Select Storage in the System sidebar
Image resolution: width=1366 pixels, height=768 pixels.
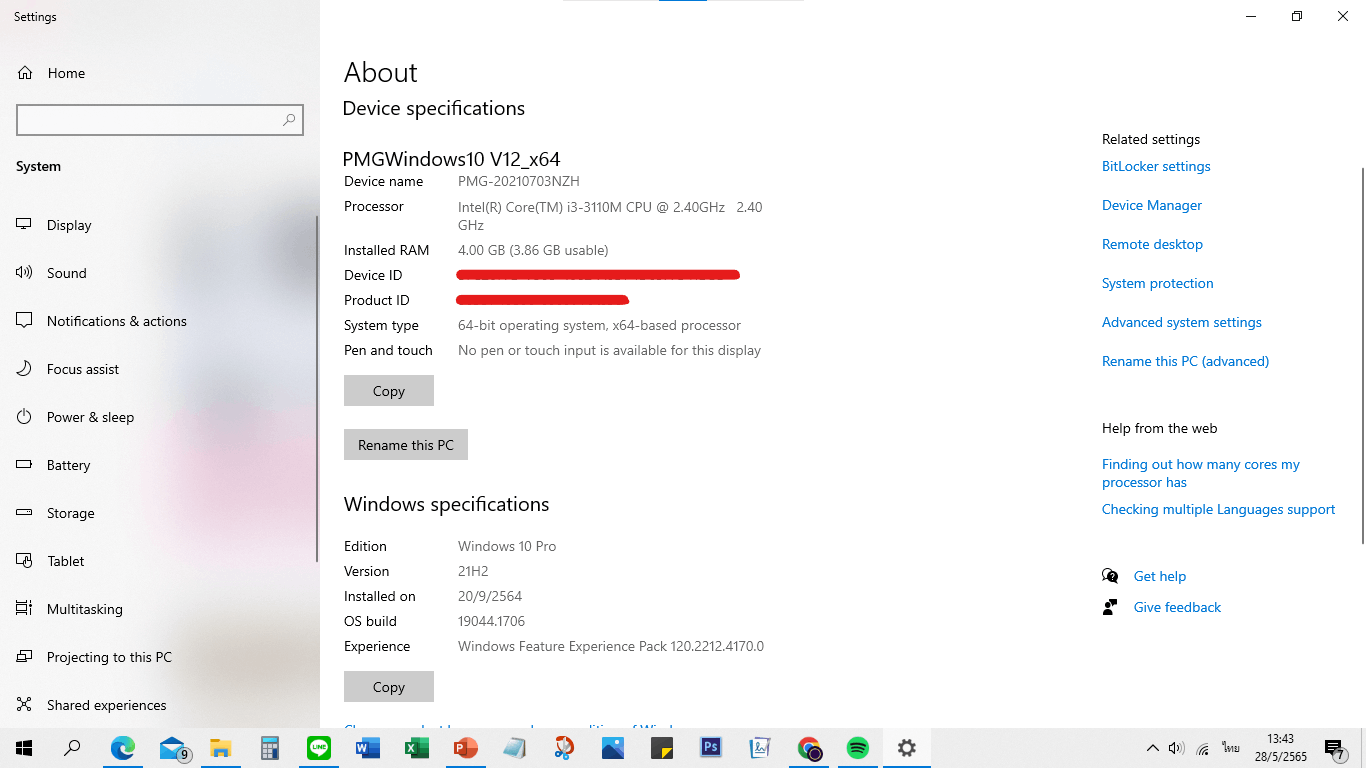click(160, 513)
